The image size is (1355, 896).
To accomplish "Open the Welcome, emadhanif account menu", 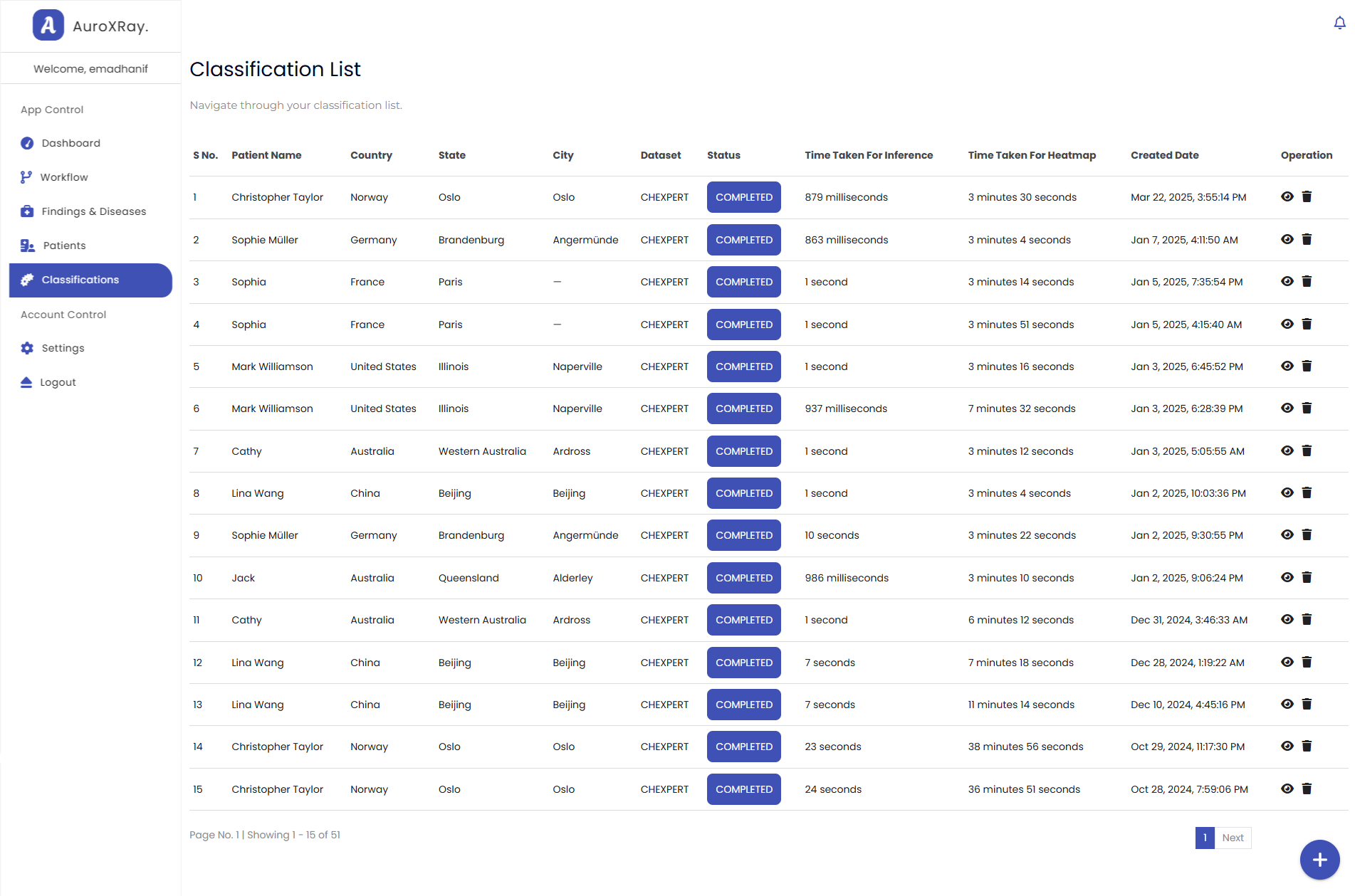I will [90, 68].
